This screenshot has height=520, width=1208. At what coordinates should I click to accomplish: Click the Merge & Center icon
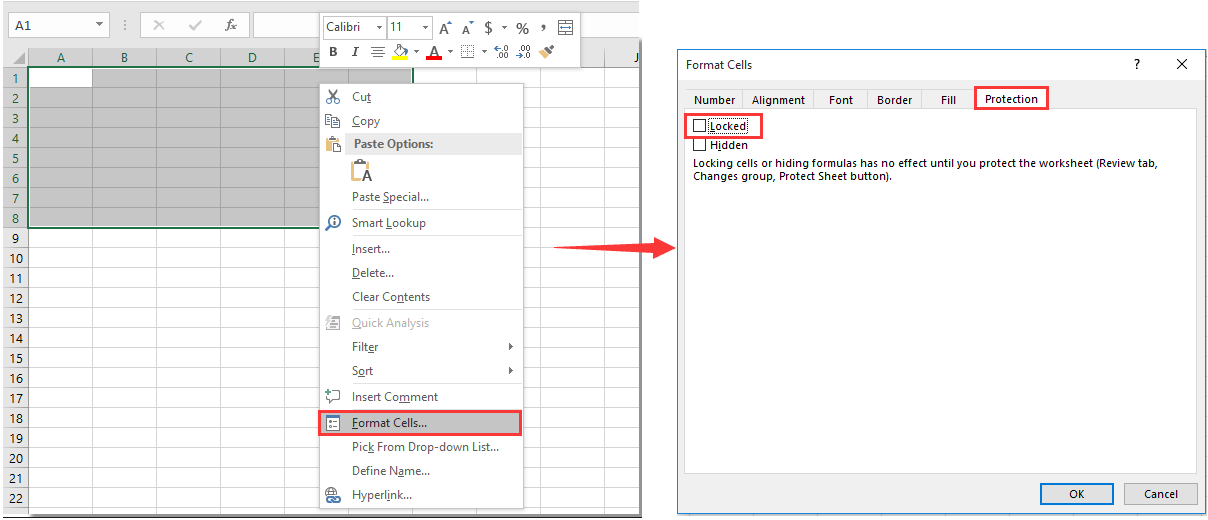tap(566, 28)
